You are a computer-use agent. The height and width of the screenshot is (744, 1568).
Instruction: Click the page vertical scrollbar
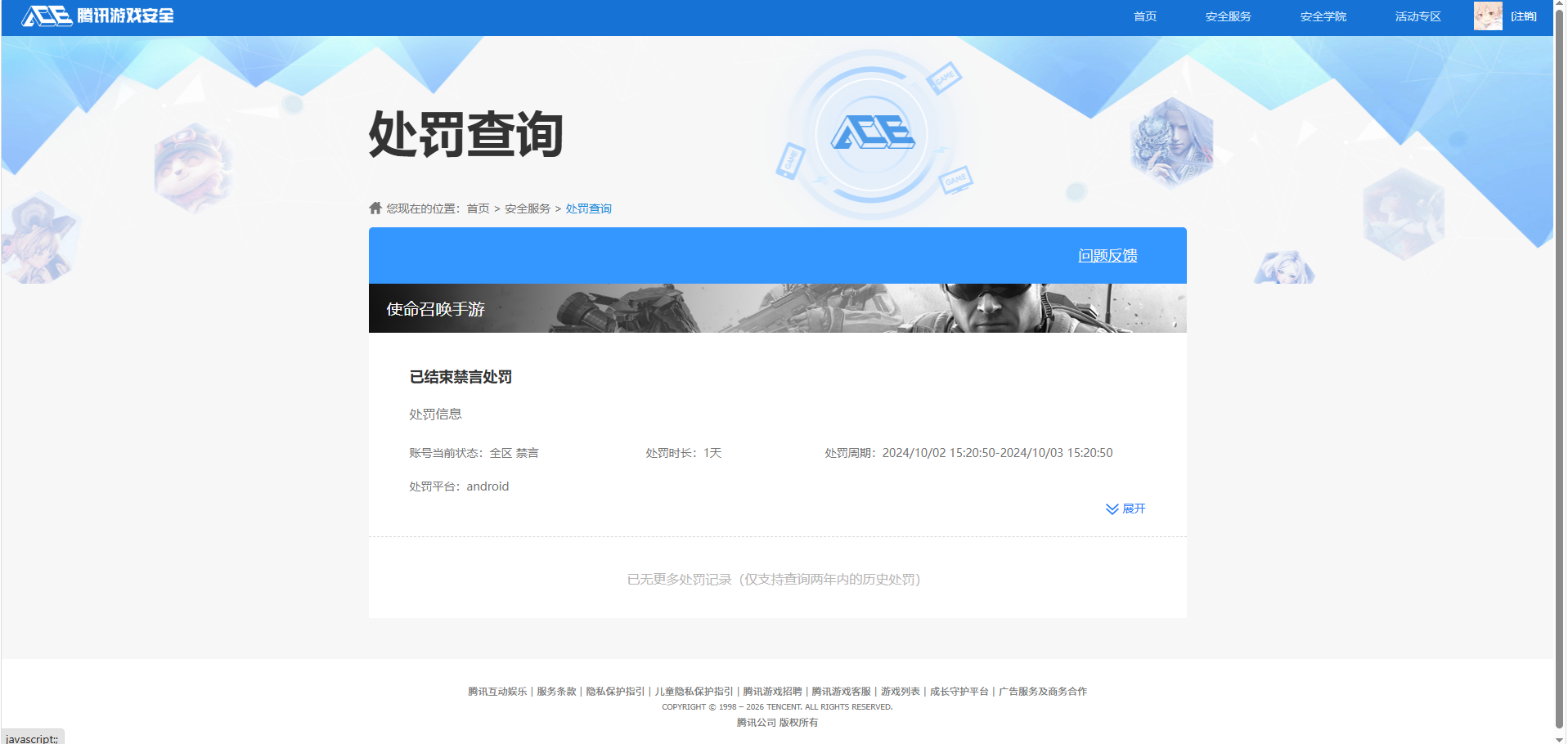pyautogui.click(x=1560, y=368)
